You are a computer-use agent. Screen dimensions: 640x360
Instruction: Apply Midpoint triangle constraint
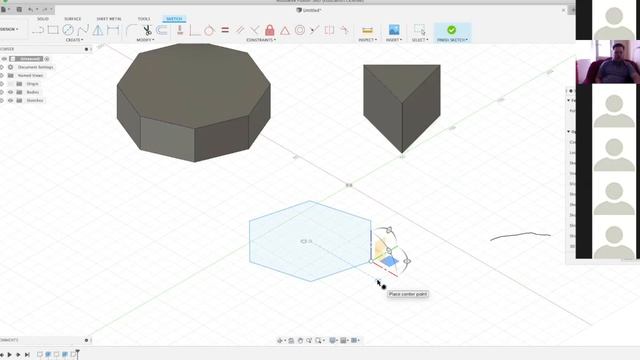(284, 30)
